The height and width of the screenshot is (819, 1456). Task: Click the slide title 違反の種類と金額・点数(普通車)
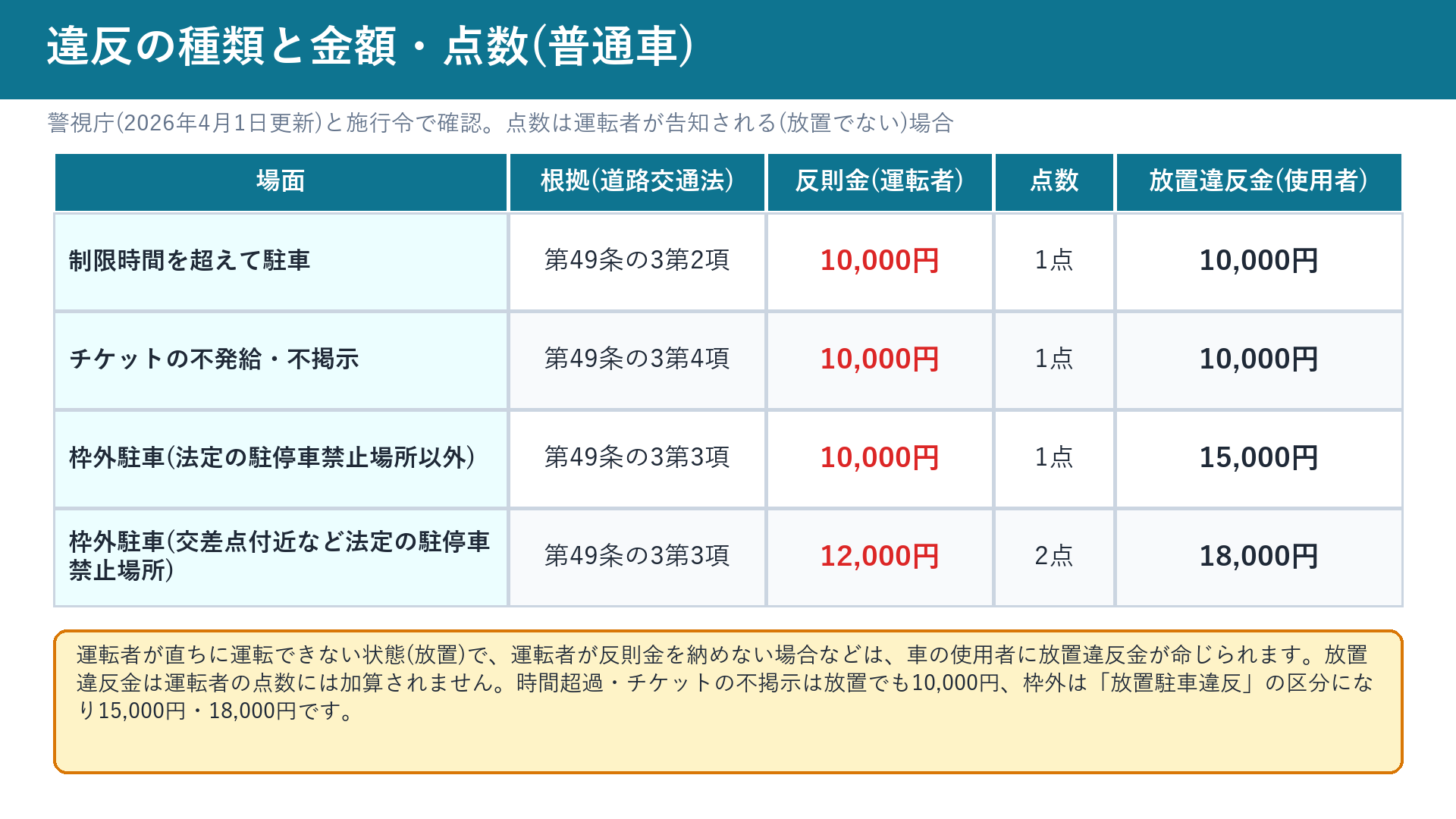[369, 46]
